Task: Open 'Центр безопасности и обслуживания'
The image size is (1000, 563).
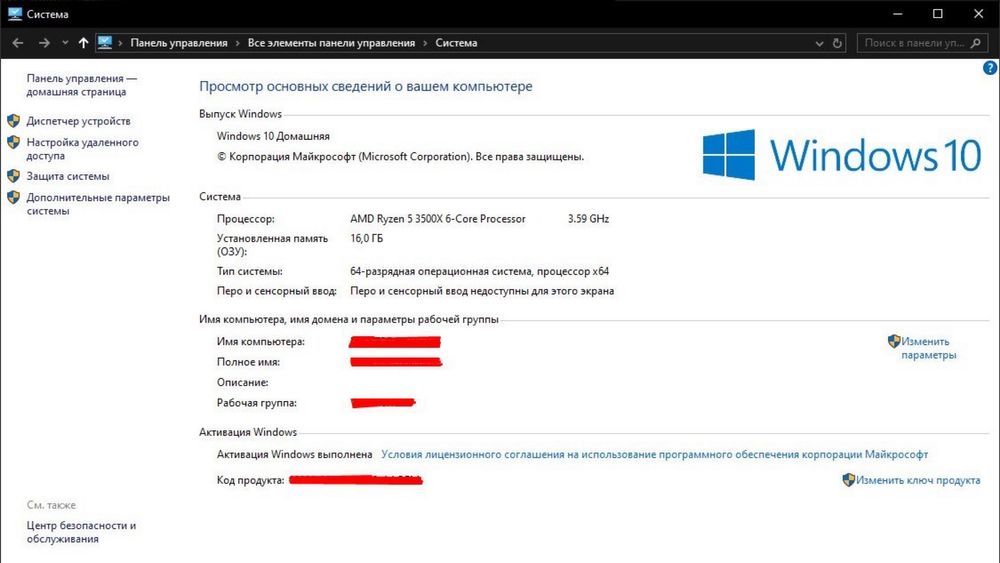Action: pyautogui.click(x=81, y=532)
